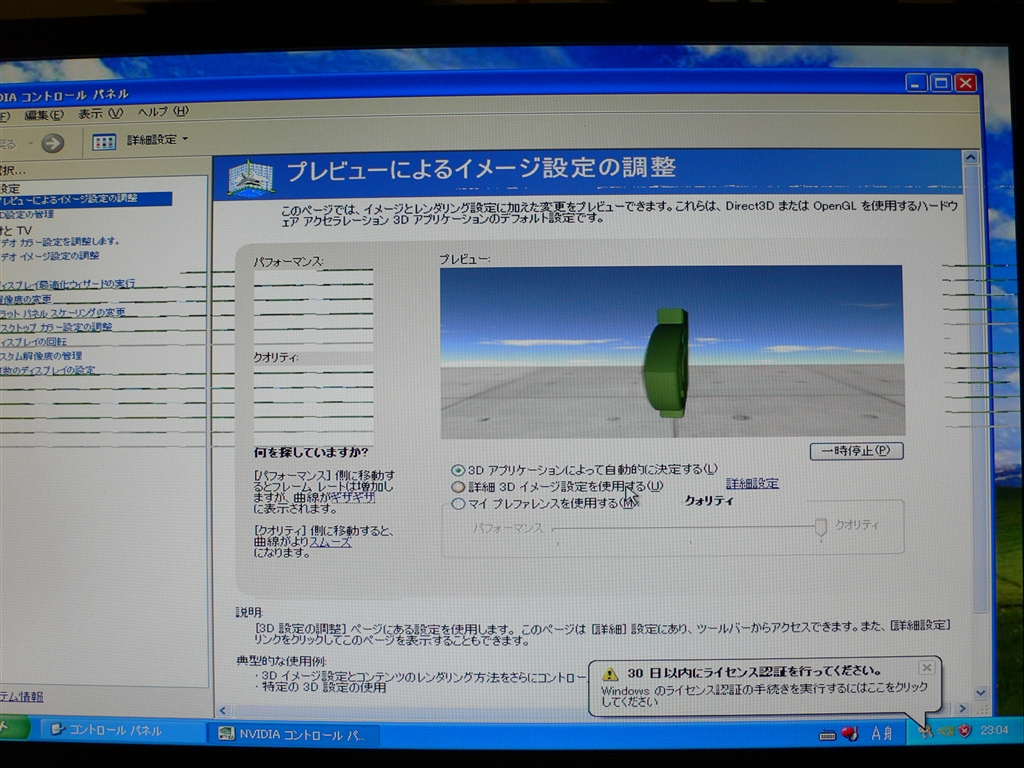Open ビデオ イメージ設定の調整 task
Image resolution: width=1024 pixels, height=768 pixels.
coord(50,256)
